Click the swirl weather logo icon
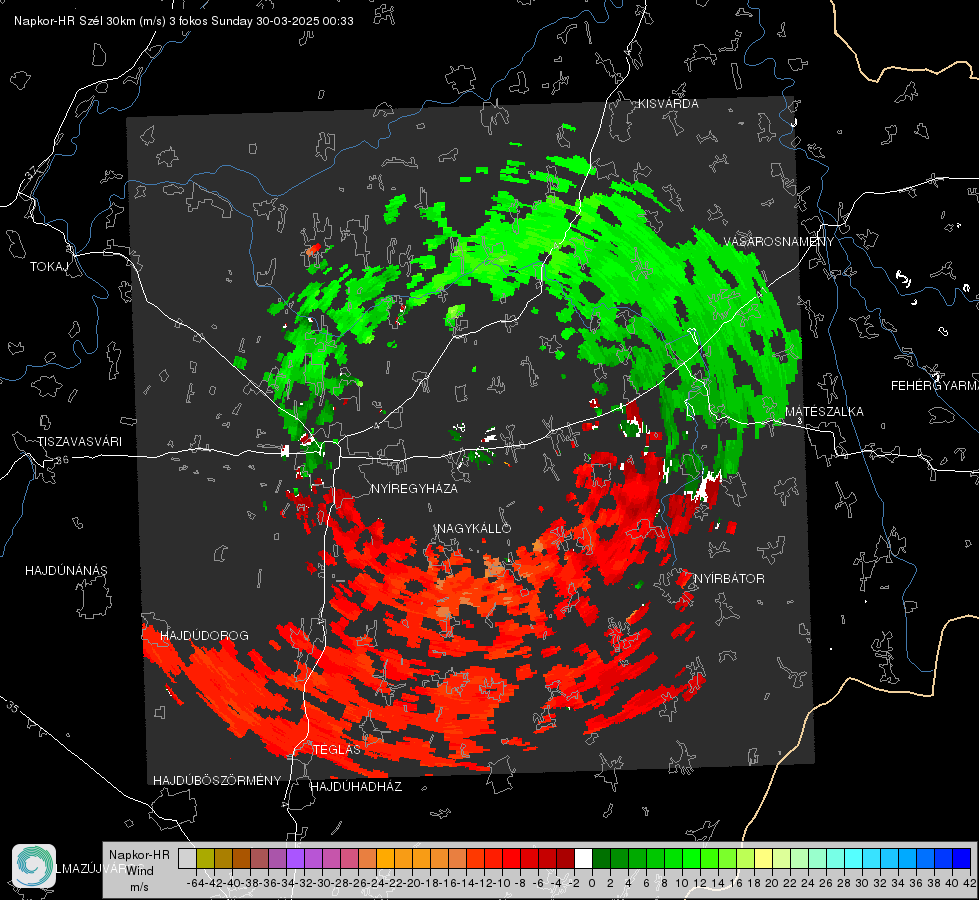This screenshot has height=900, width=979. [34, 866]
